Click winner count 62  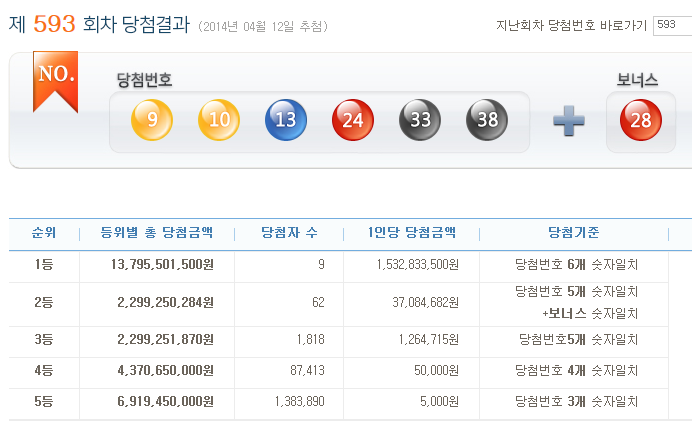(x=318, y=302)
